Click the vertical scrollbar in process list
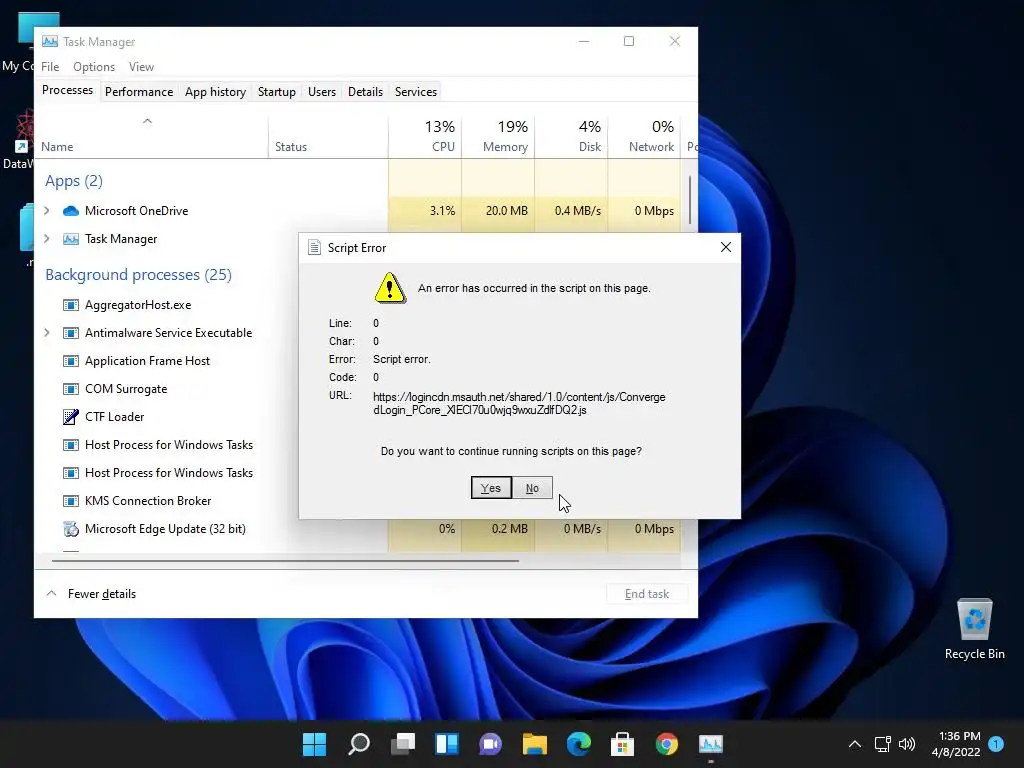The image size is (1024, 768). (690, 199)
